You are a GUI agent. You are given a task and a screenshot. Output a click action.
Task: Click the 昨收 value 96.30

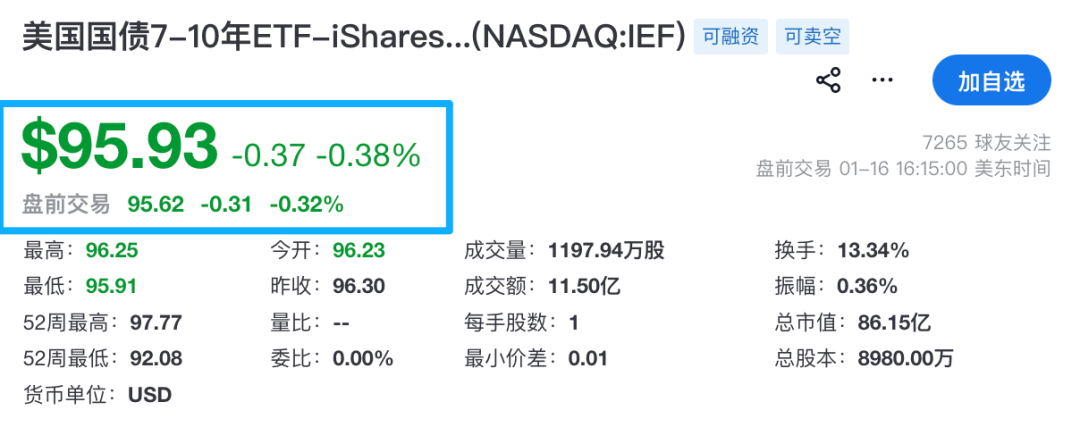click(358, 286)
